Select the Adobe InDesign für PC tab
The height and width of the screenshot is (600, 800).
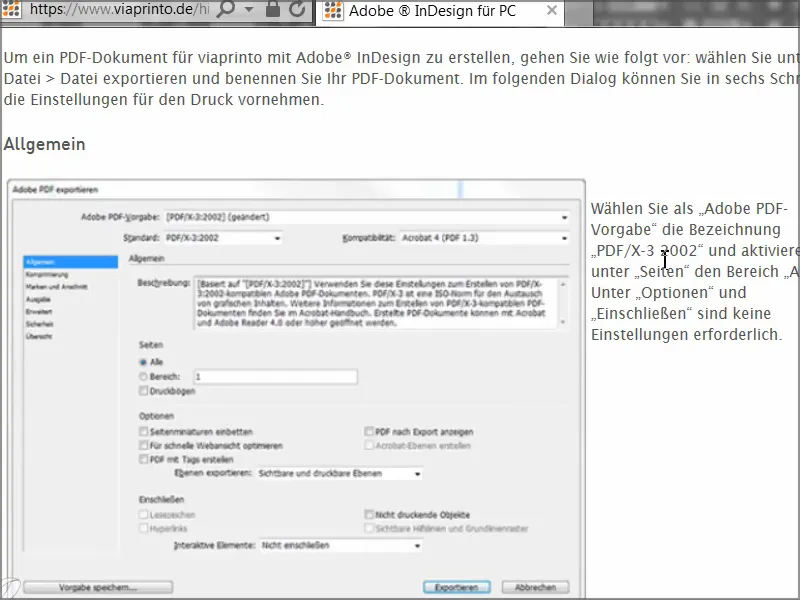440,11
